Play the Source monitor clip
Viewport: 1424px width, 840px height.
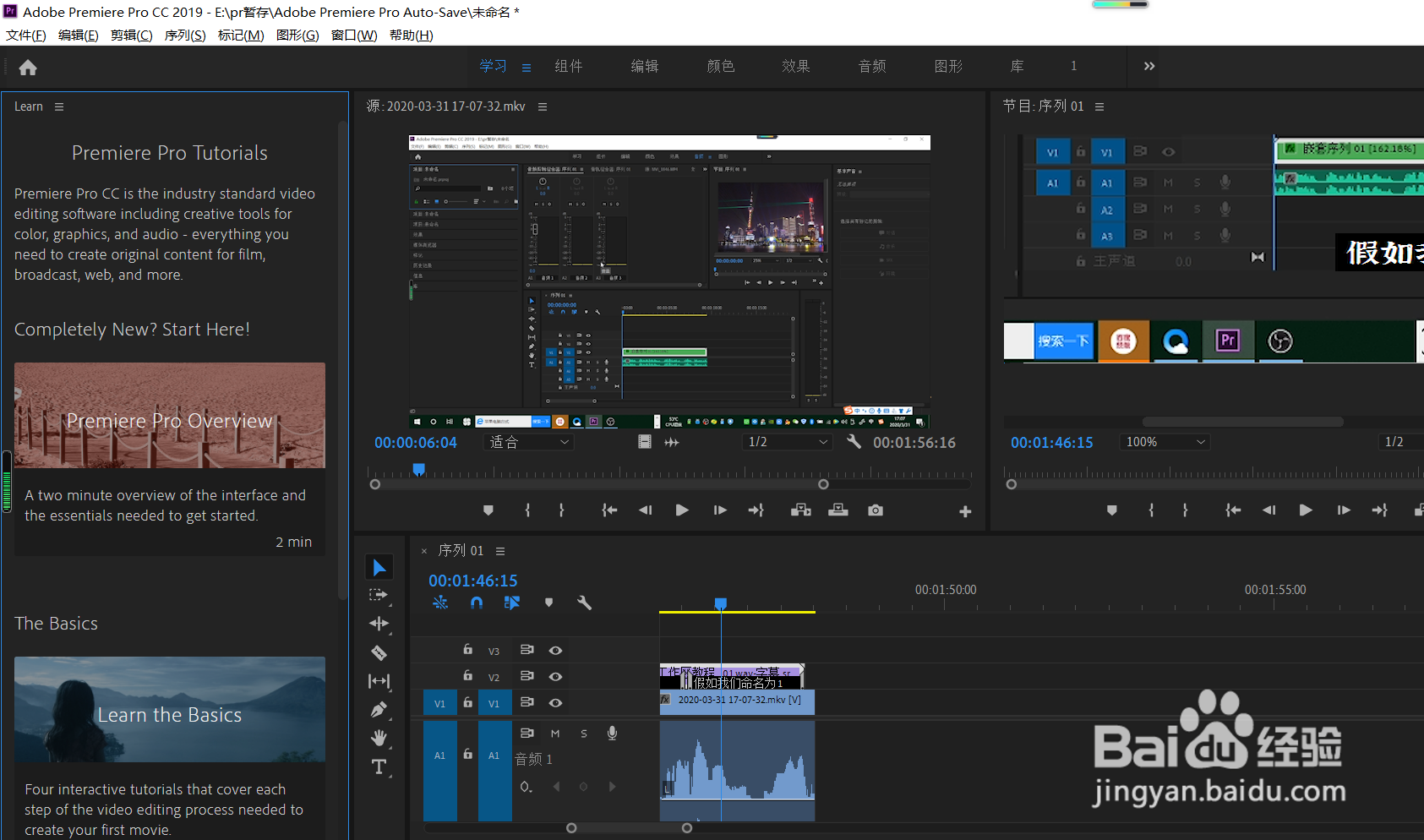[x=682, y=510]
